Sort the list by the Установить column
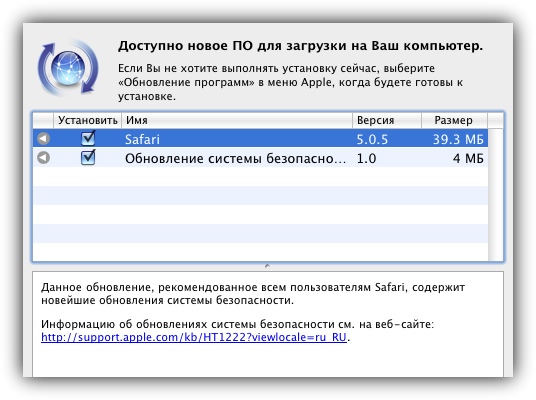 click(88, 120)
